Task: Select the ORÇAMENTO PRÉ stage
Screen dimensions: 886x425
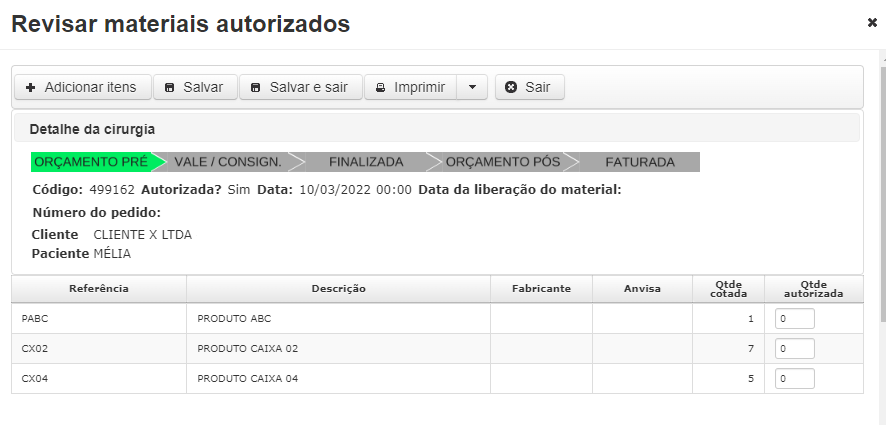Action: (x=93, y=162)
